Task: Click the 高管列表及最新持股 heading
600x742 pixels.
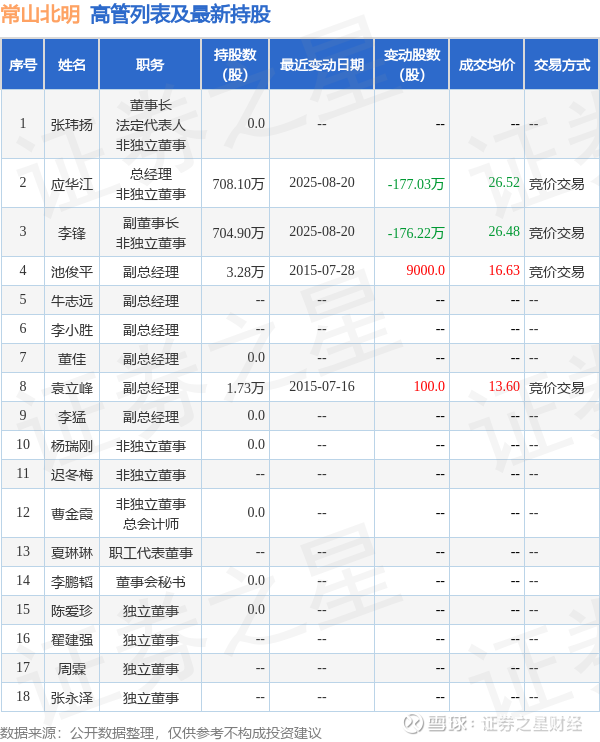Action: [180, 14]
